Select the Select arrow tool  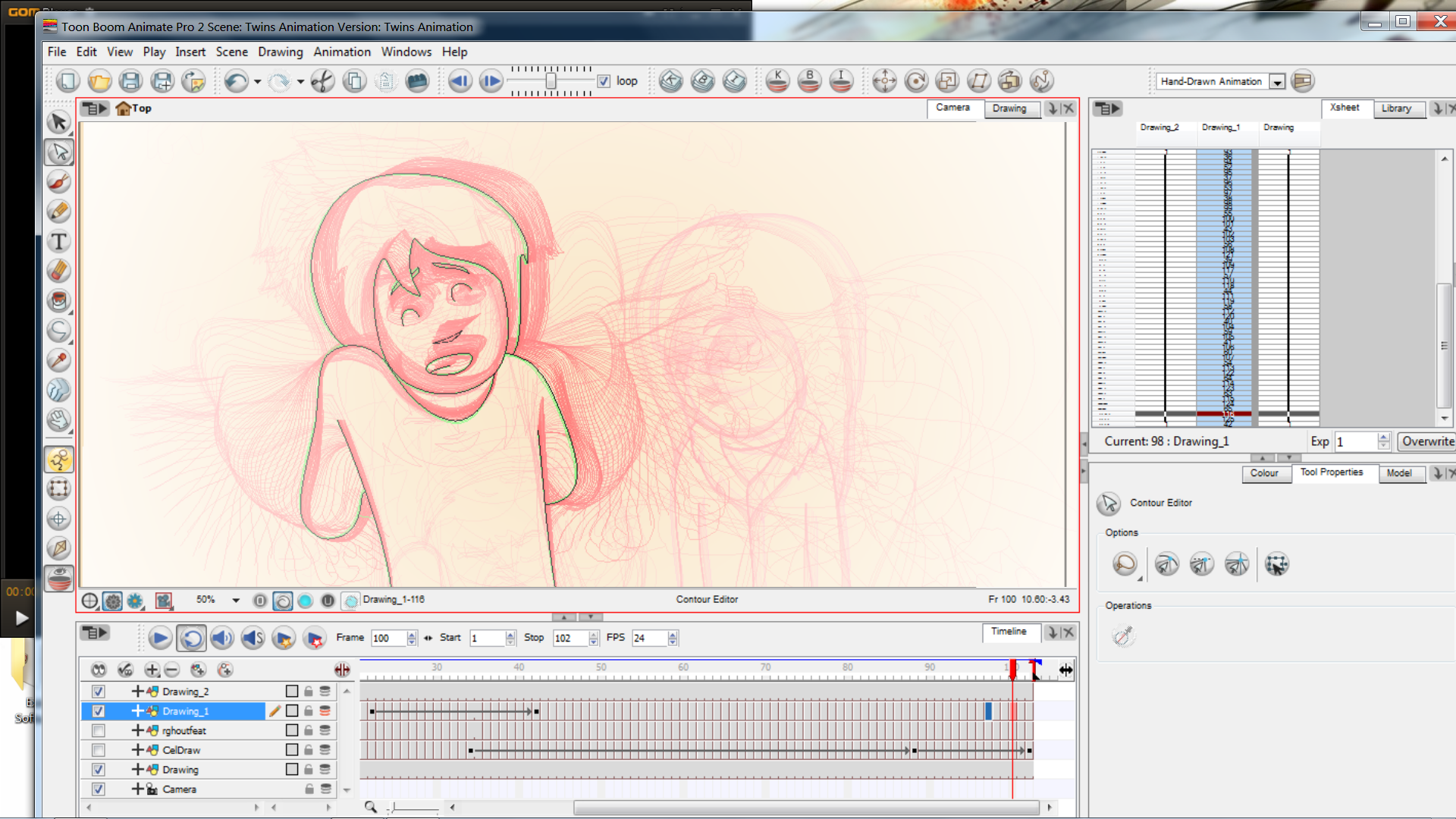[x=58, y=122]
